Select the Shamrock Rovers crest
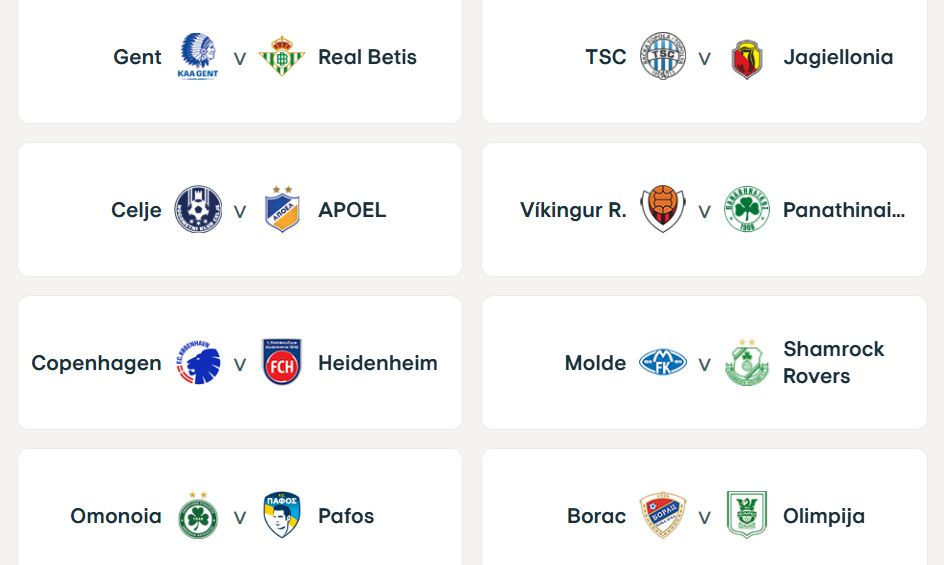 747,363
